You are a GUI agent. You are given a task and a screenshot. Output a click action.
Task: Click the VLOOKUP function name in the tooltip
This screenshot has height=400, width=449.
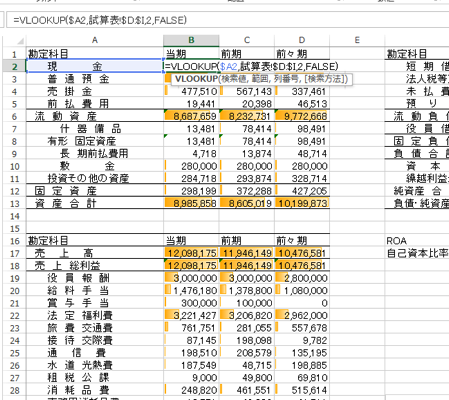(x=197, y=79)
